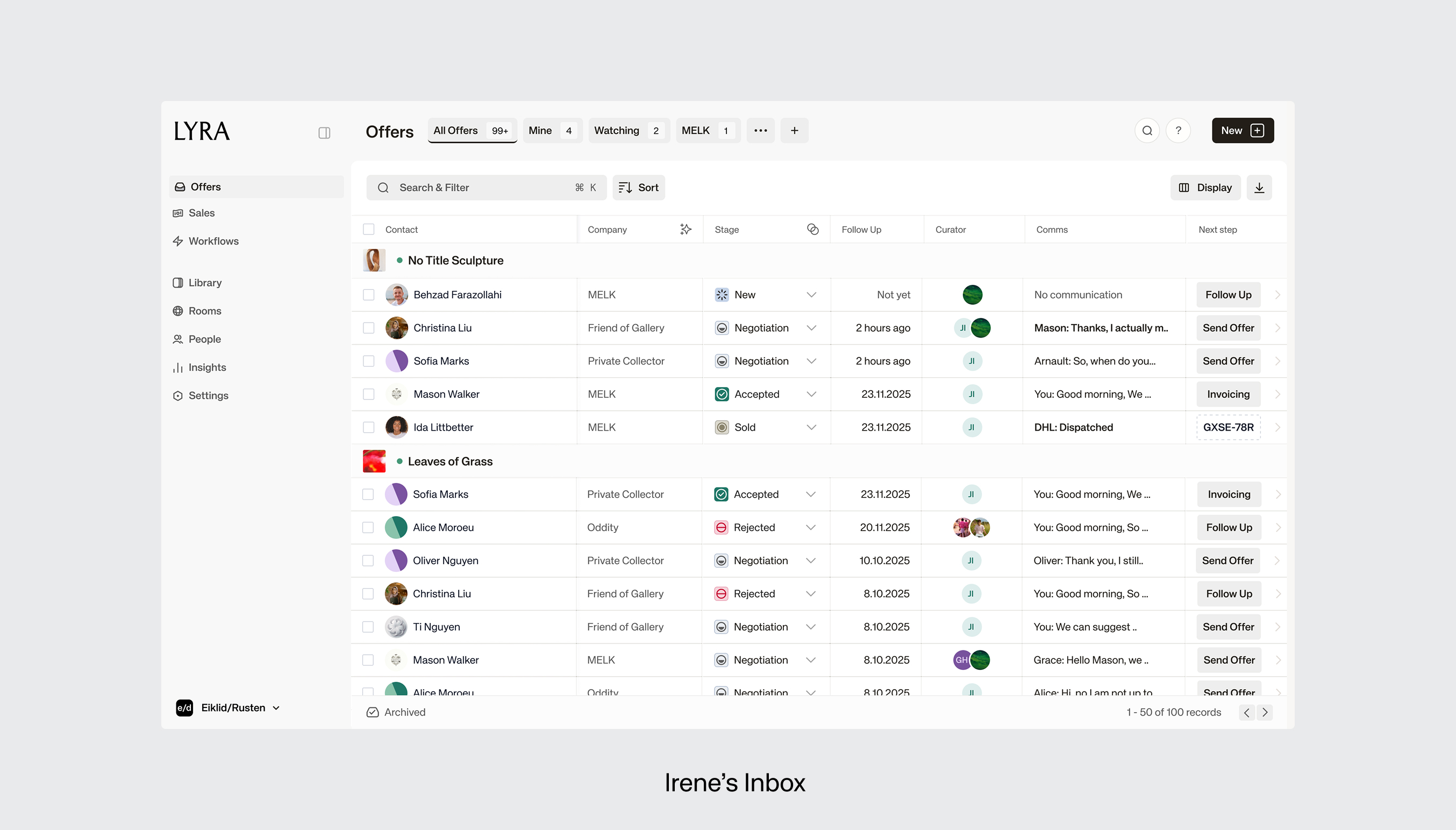1456x830 pixels.
Task: Check the Alice Moroeu Rejected row checkbox
Action: click(x=368, y=527)
